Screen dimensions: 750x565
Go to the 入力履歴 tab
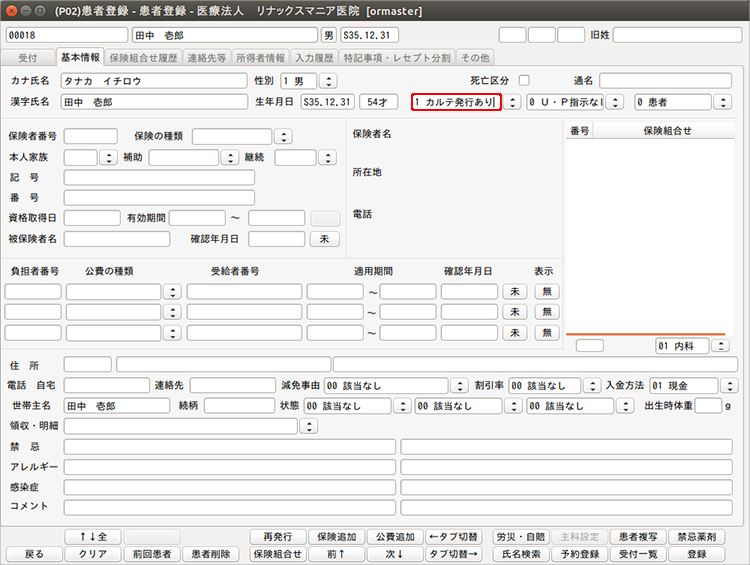(314, 58)
